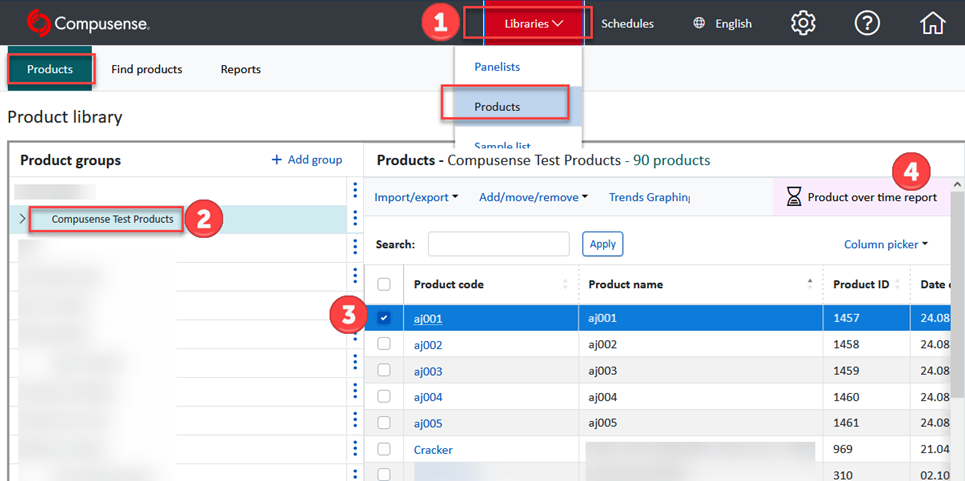The image size is (965, 481).
Task: Sort by Product code column arrows
Action: click(566, 284)
